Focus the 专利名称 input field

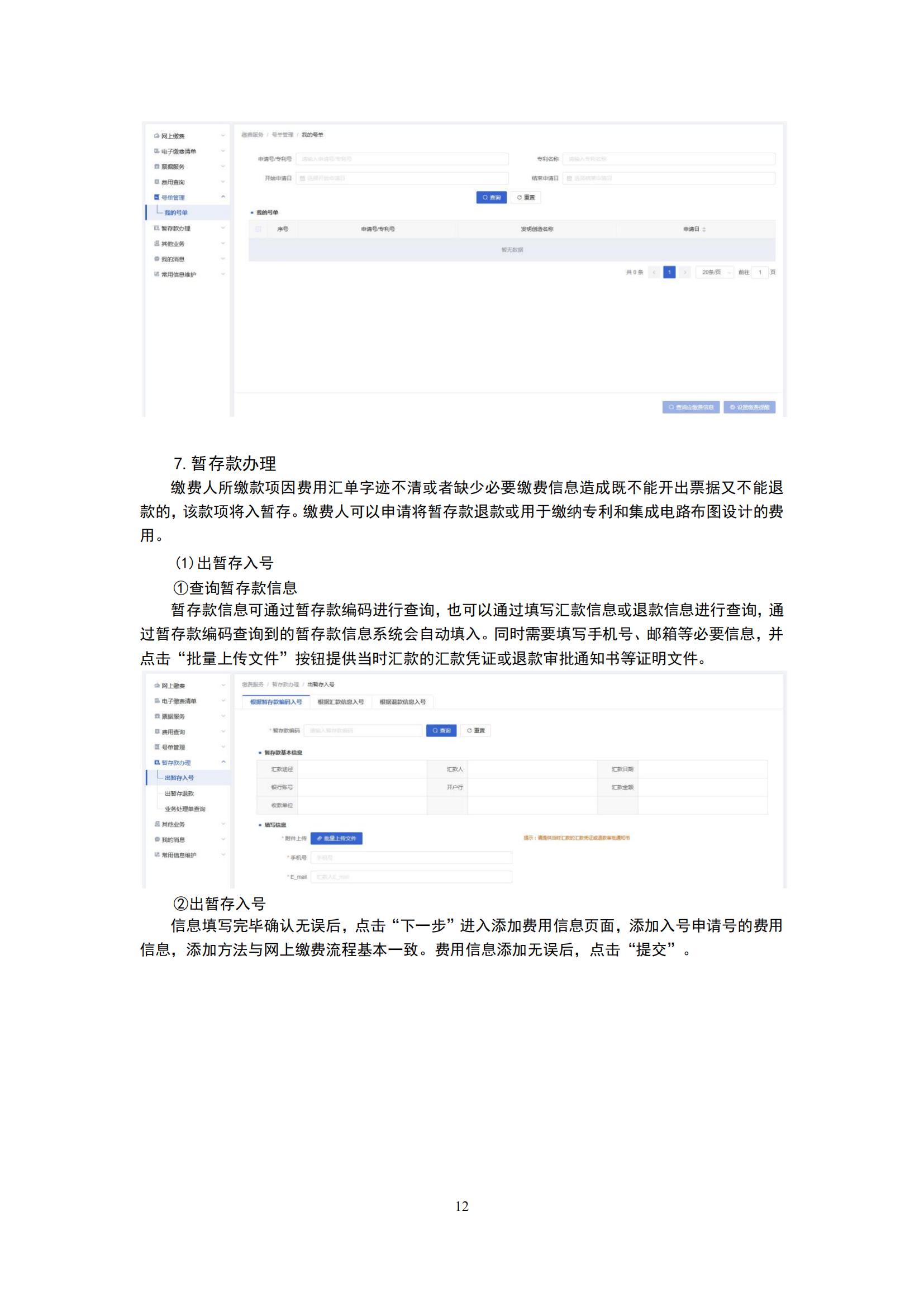[x=669, y=159]
